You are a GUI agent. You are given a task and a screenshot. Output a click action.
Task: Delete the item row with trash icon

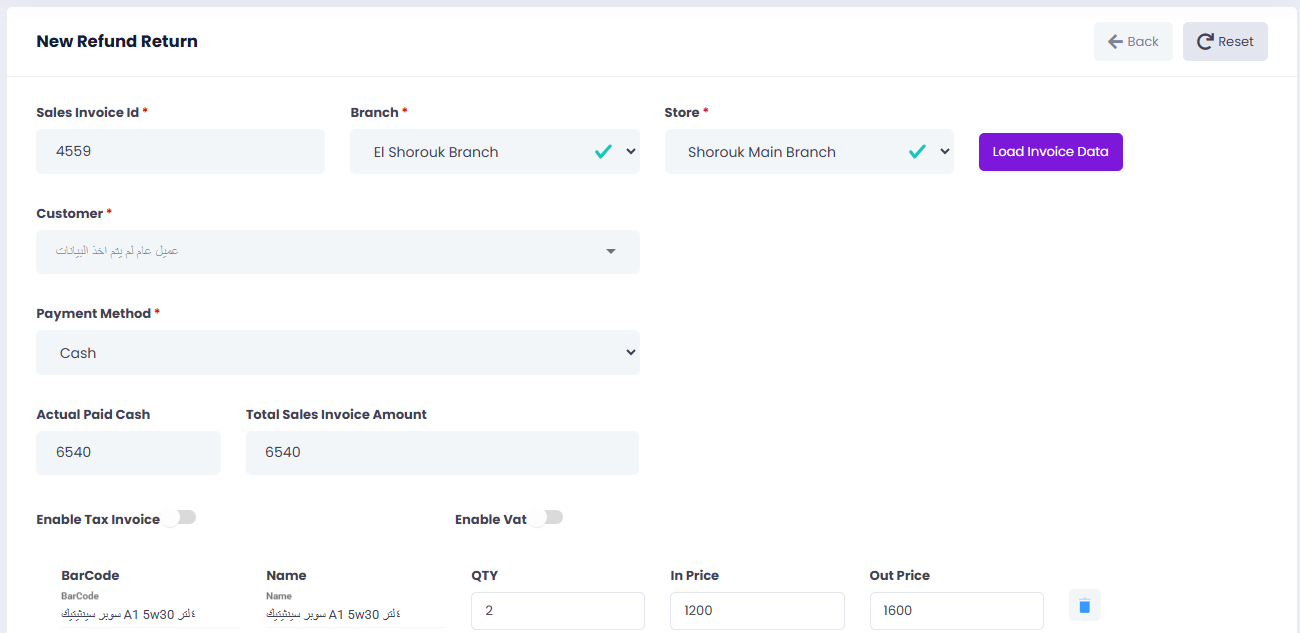pos(1085,605)
